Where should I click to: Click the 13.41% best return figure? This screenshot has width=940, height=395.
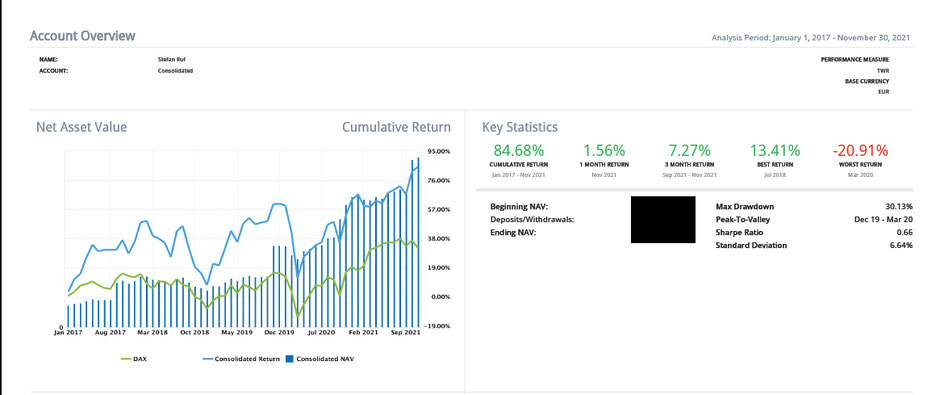coord(775,150)
